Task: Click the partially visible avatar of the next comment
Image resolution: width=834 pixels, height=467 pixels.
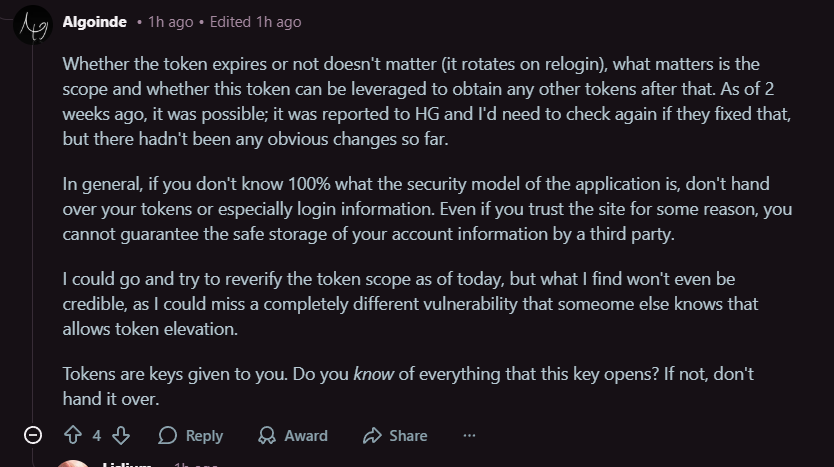Action: point(73,463)
